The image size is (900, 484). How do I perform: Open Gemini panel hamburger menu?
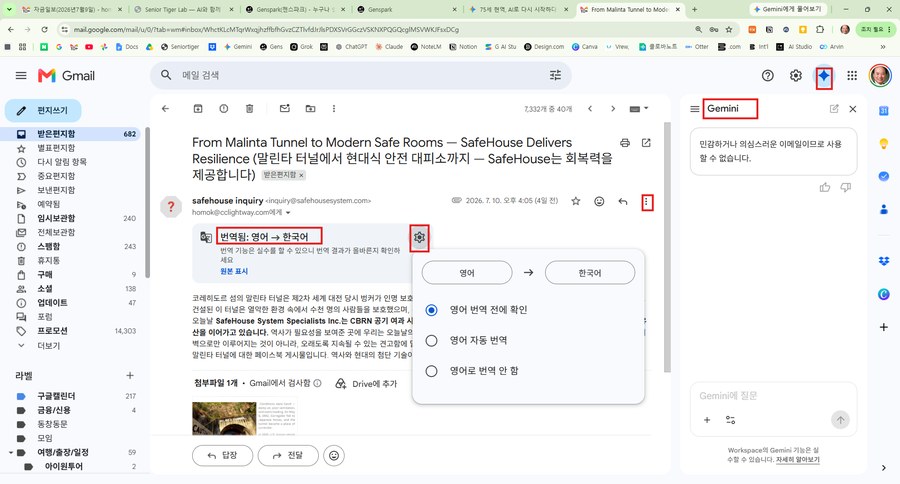pyautogui.click(x=695, y=109)
